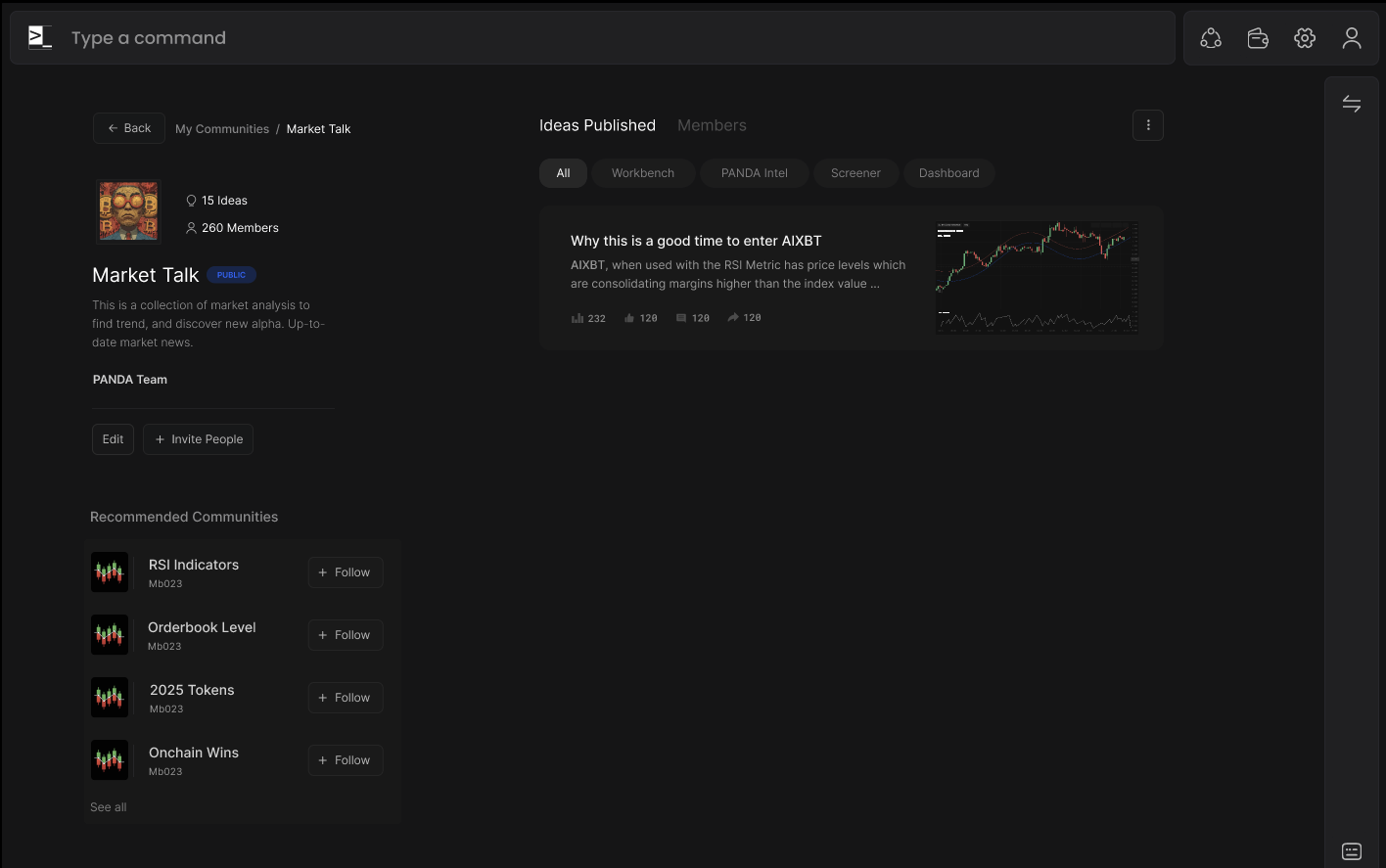
Task: Open the user profile icon
Action: point(1352,38)
